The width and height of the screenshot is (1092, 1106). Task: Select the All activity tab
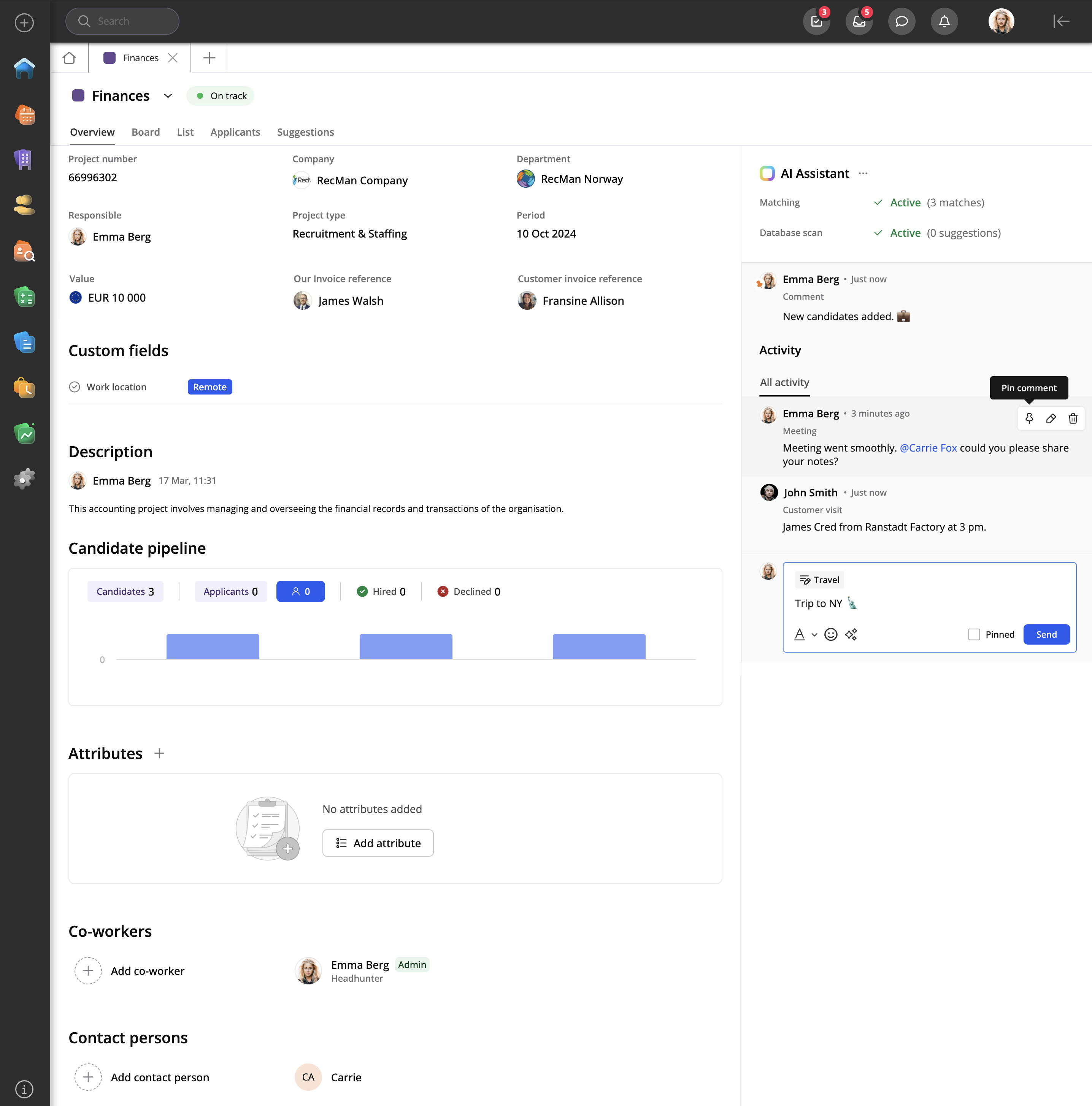784,382
